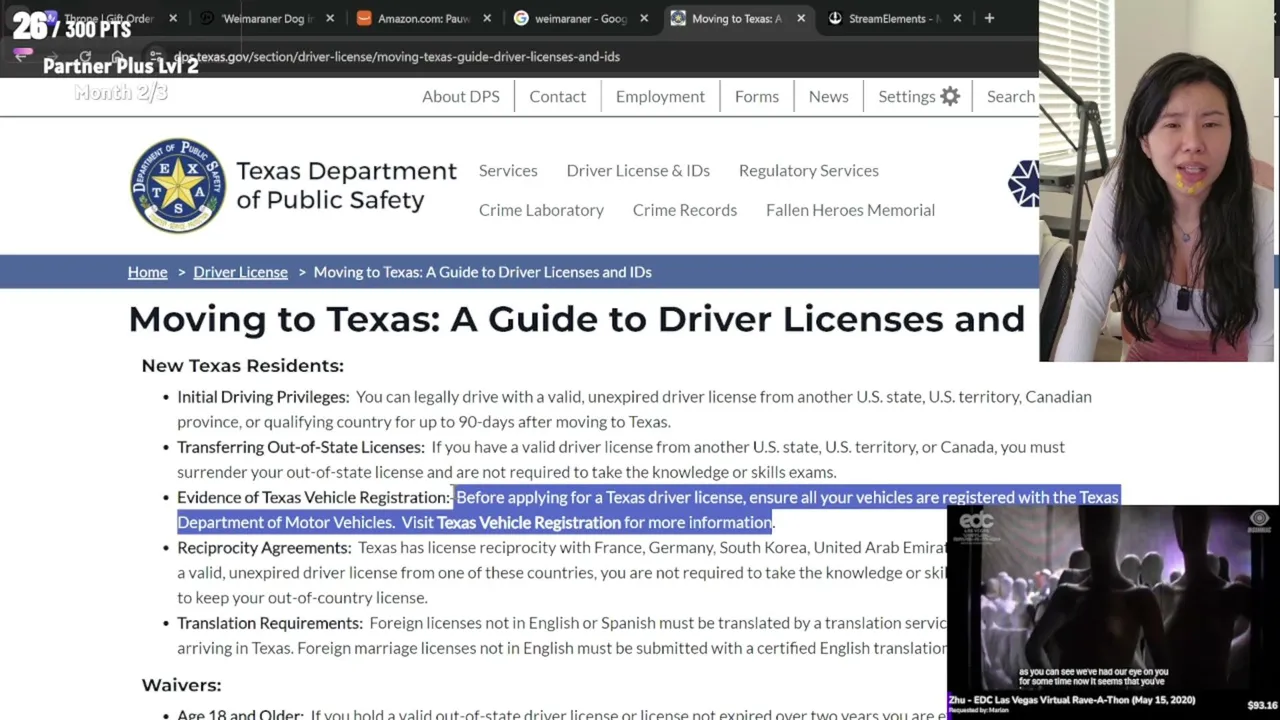This screenshot has height=720, width=1280.
Task: Go to Home in the breadcrumb
Action: click(148, 272)
